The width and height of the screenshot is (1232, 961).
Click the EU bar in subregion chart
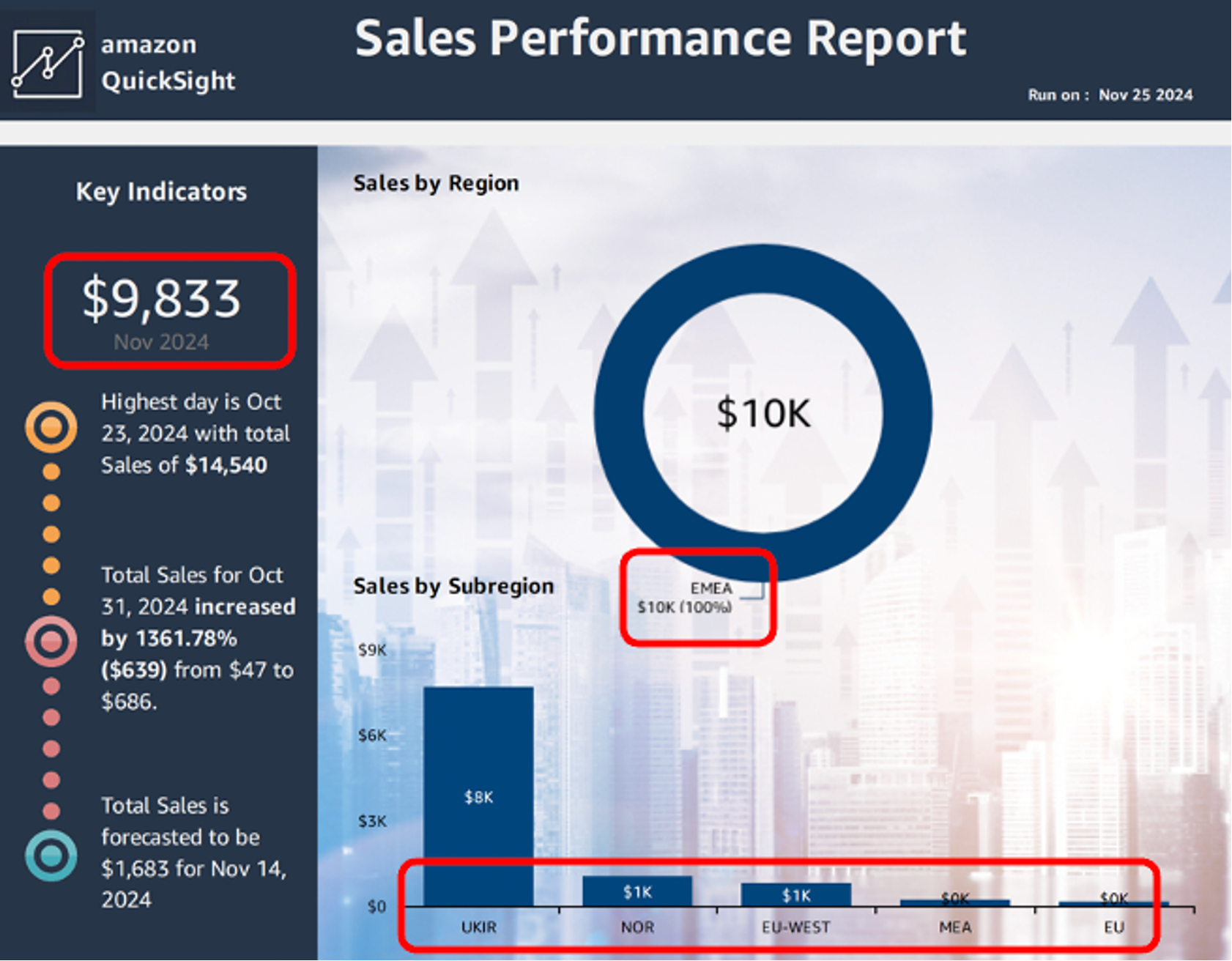(x=1113, y=903)
